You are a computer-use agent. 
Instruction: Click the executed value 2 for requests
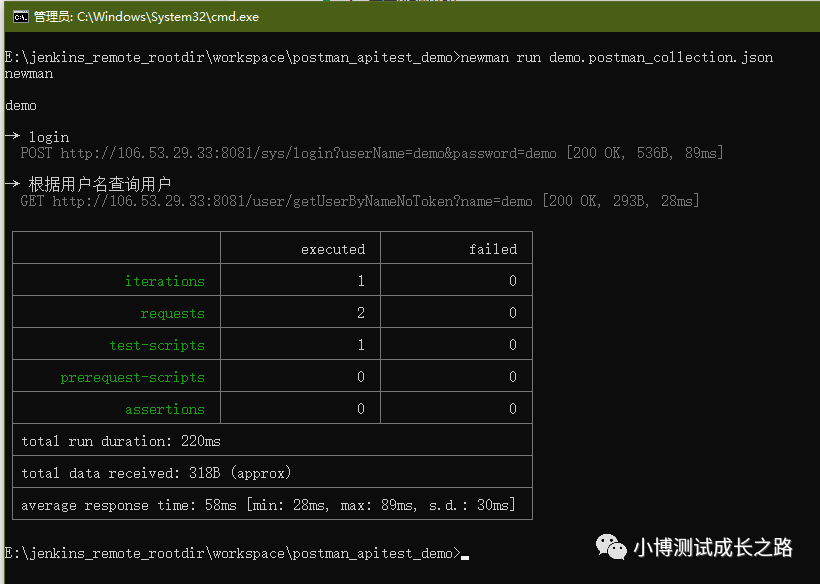(361, 313)
